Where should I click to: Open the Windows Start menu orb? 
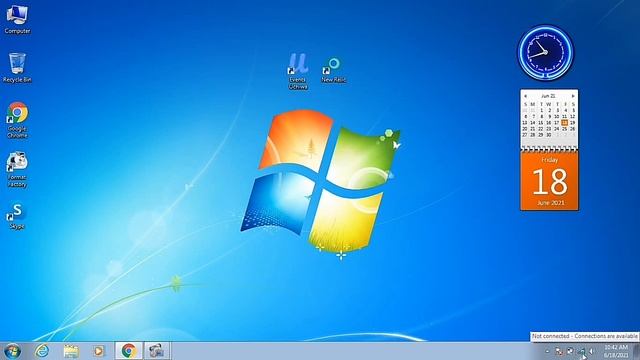[x=12, y=351]
